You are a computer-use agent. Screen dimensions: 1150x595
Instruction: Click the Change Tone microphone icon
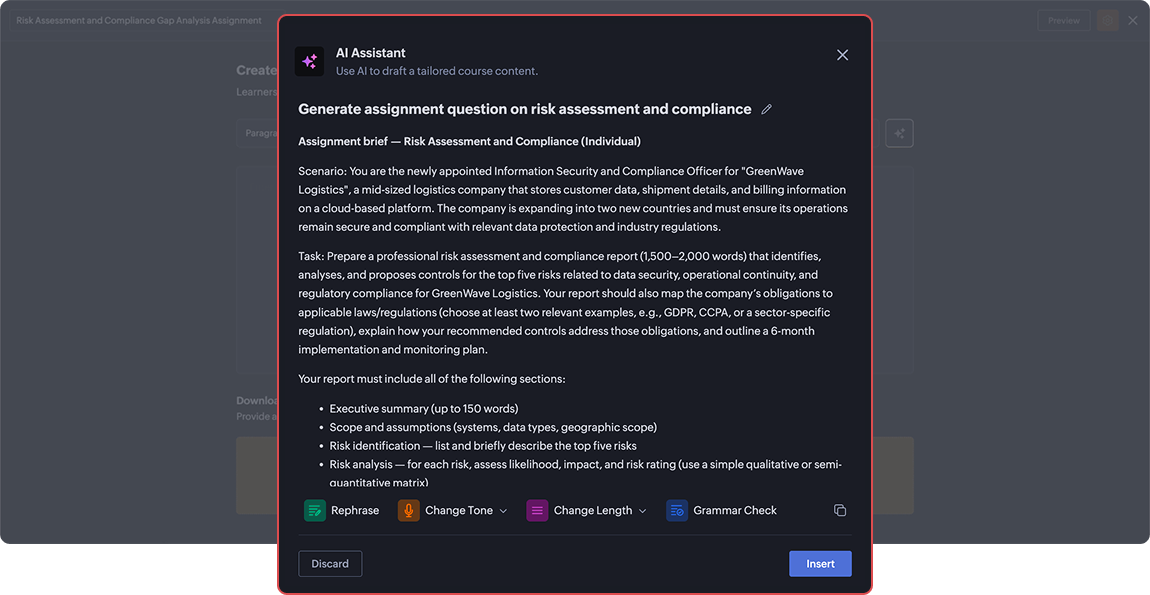407,510
